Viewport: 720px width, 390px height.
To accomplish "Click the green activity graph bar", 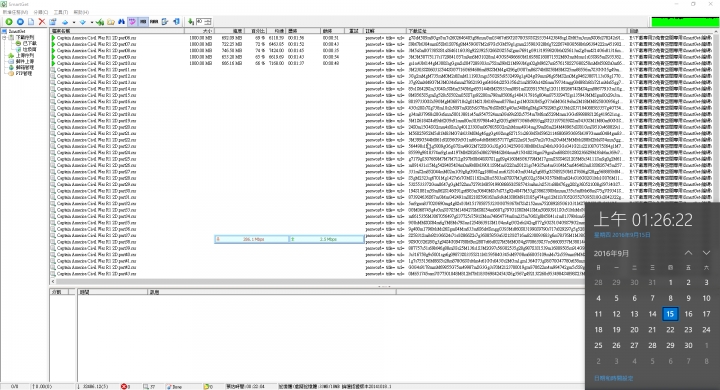I will (x=685, y=22).
